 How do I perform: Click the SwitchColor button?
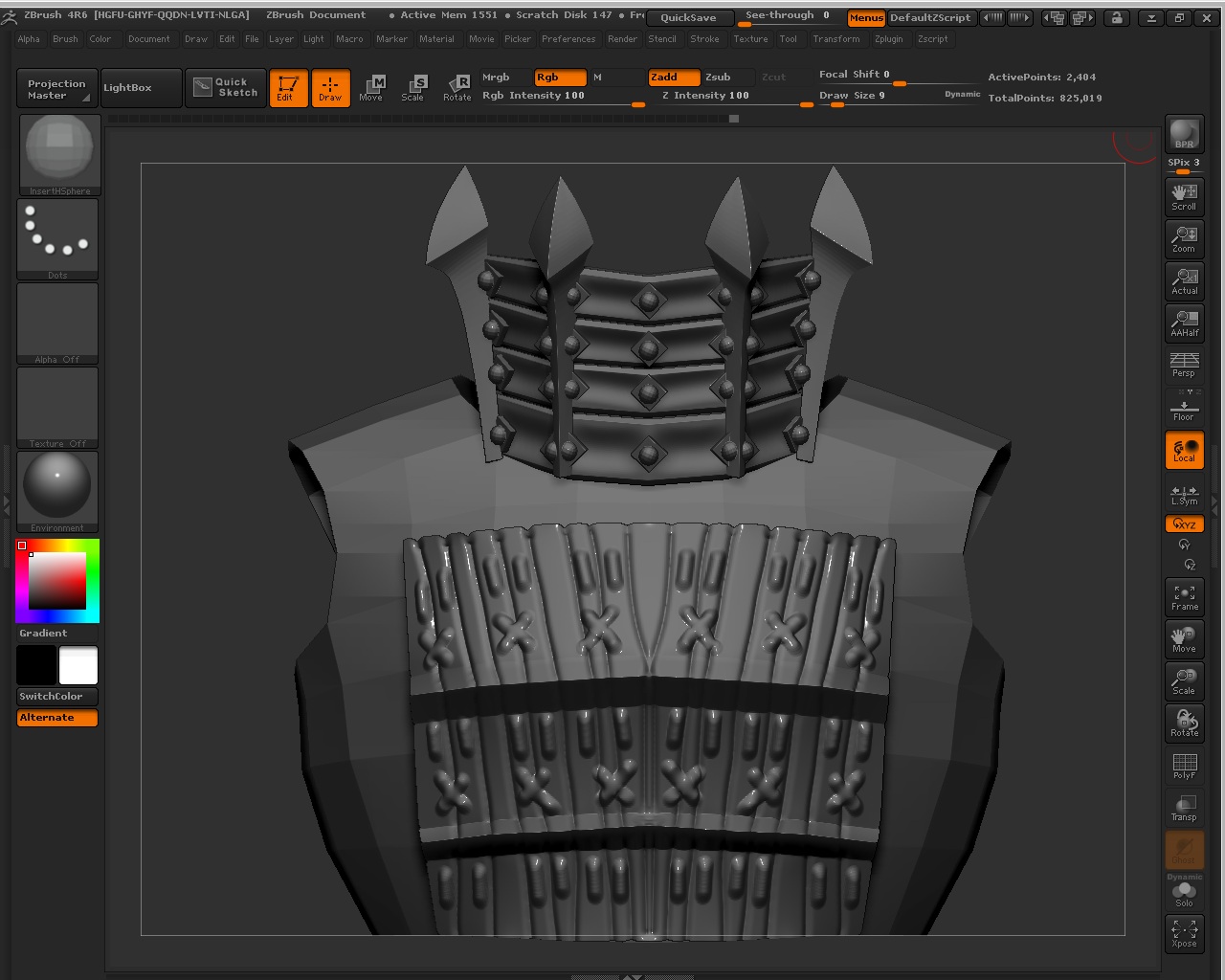(57, 697)
